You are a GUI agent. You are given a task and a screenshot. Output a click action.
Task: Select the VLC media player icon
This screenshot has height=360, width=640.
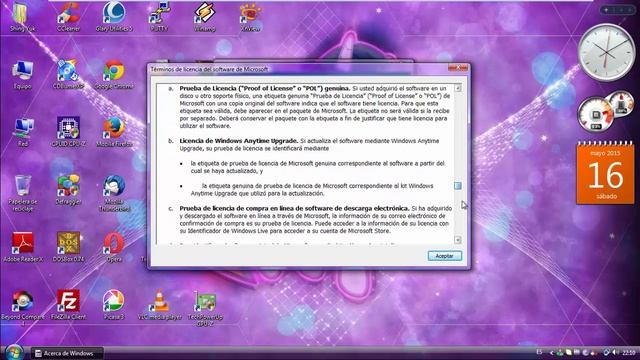[159, 305]
